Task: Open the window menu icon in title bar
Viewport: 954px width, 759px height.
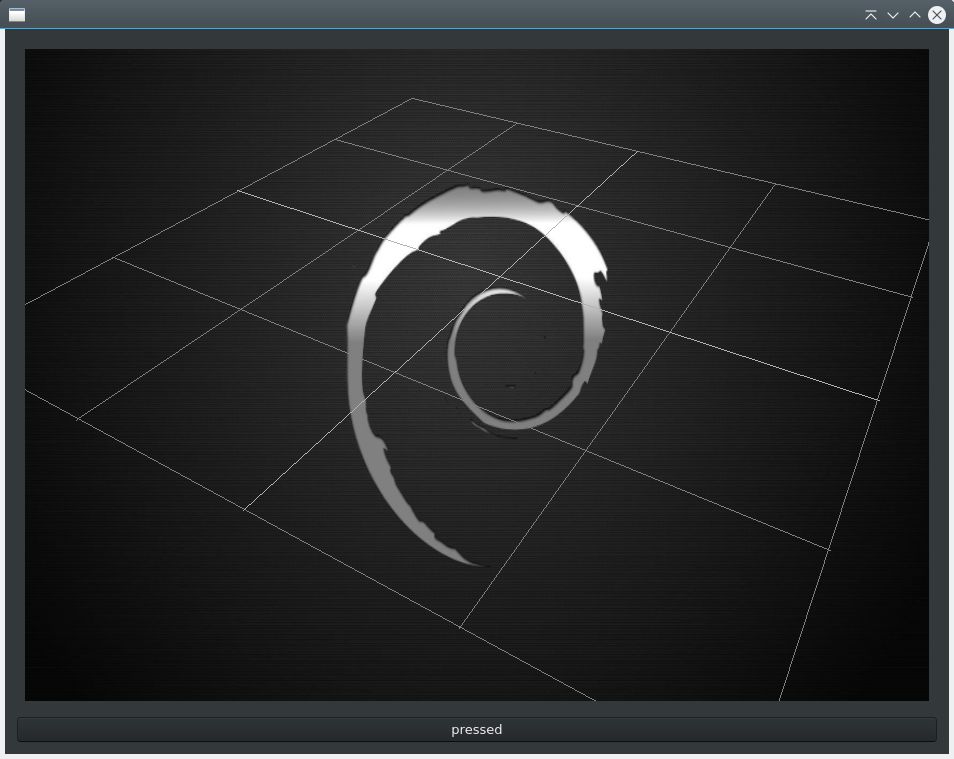Action: pos(17,15)
